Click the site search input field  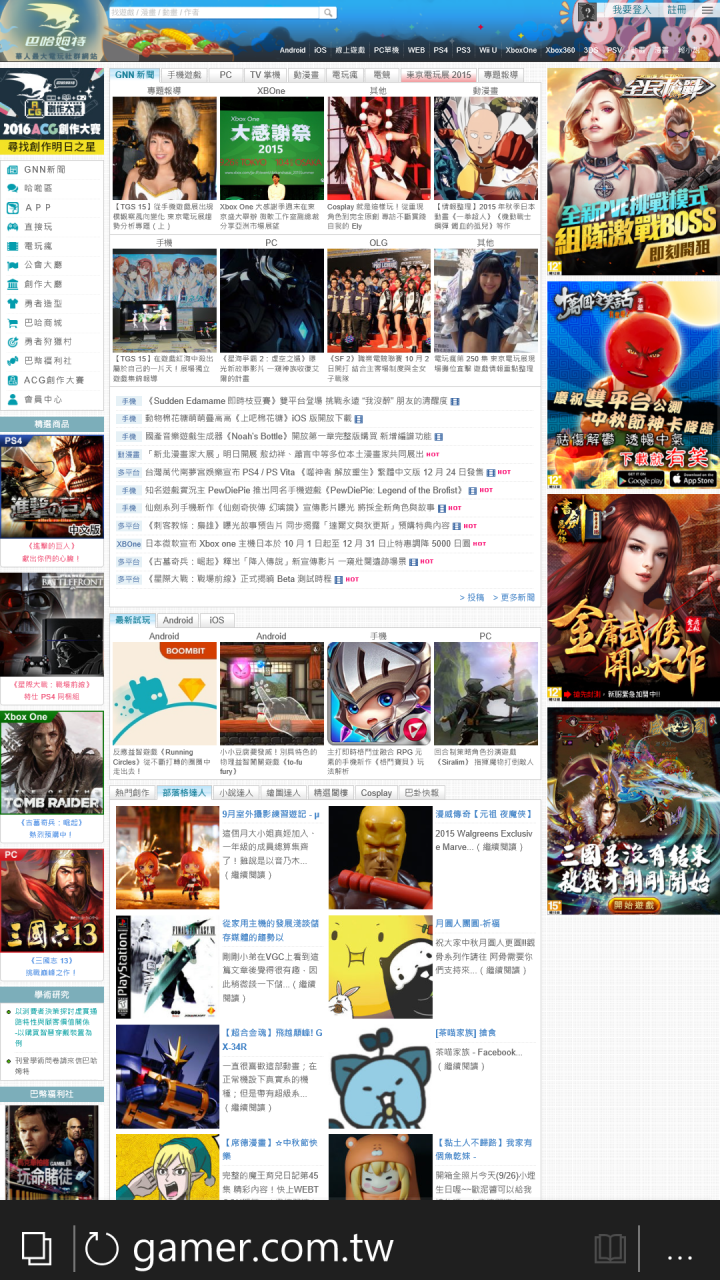click(x=215, y=13)
